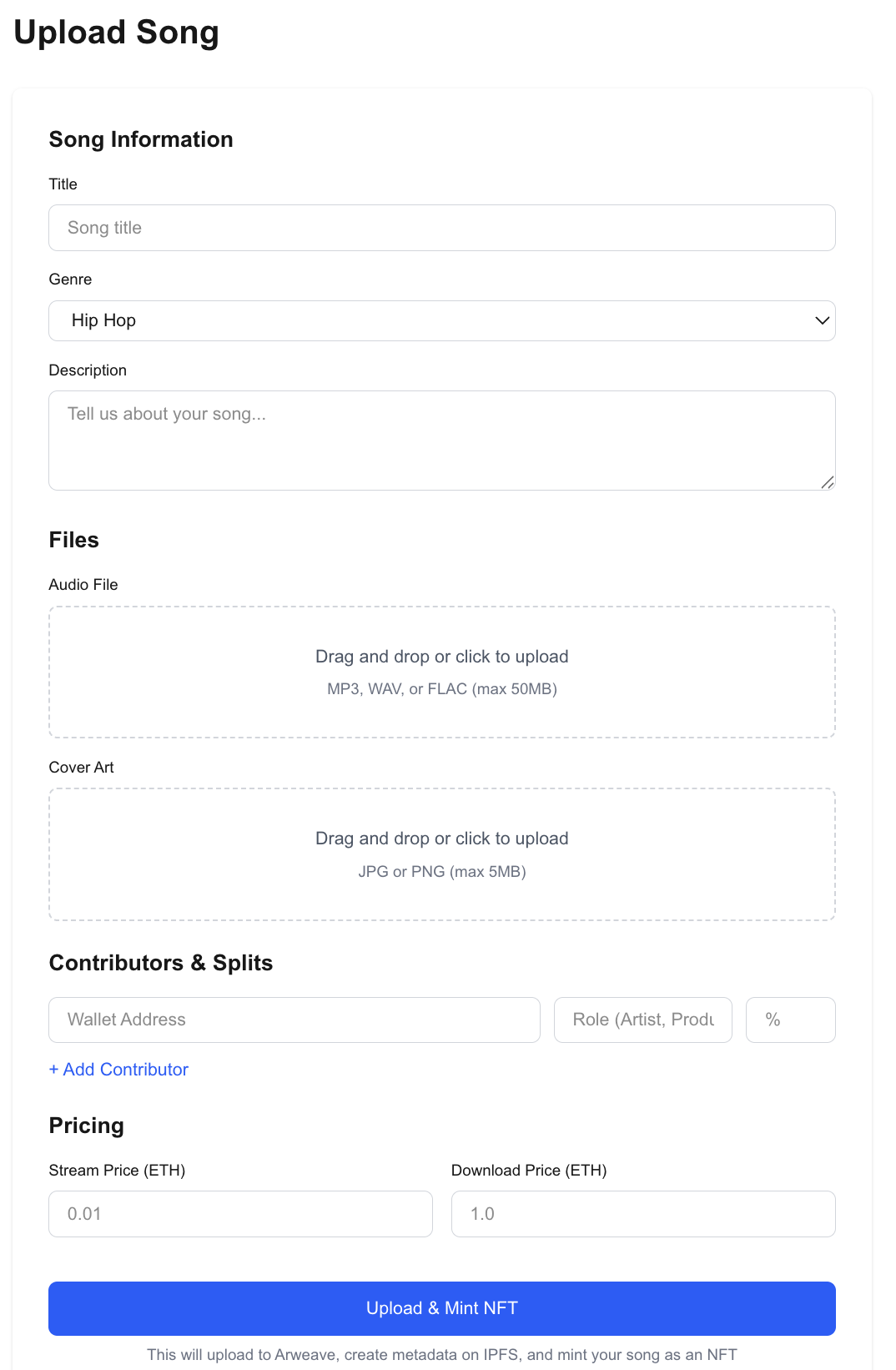This screenshot has width=896, height=1370.
Task: Click the Arweave upload disclaimer text
Action: click(441, 1354)
